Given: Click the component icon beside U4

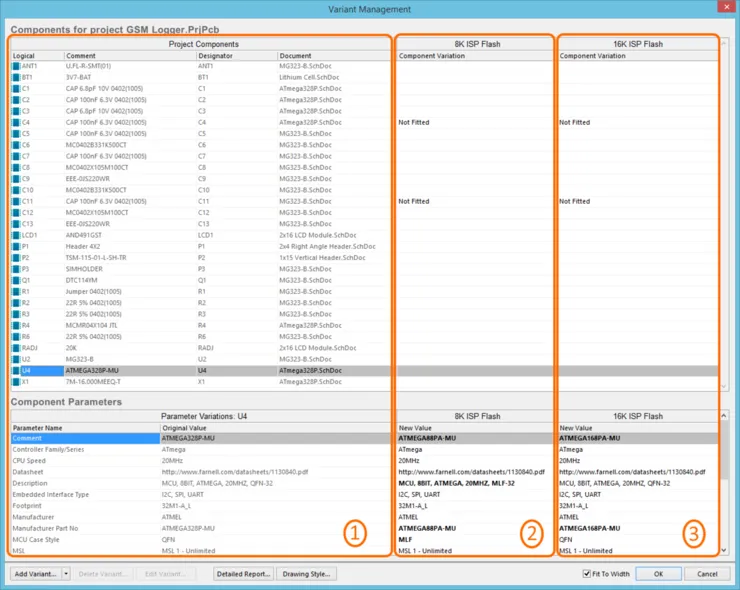Looking at the screenshot, I should 16,371.
